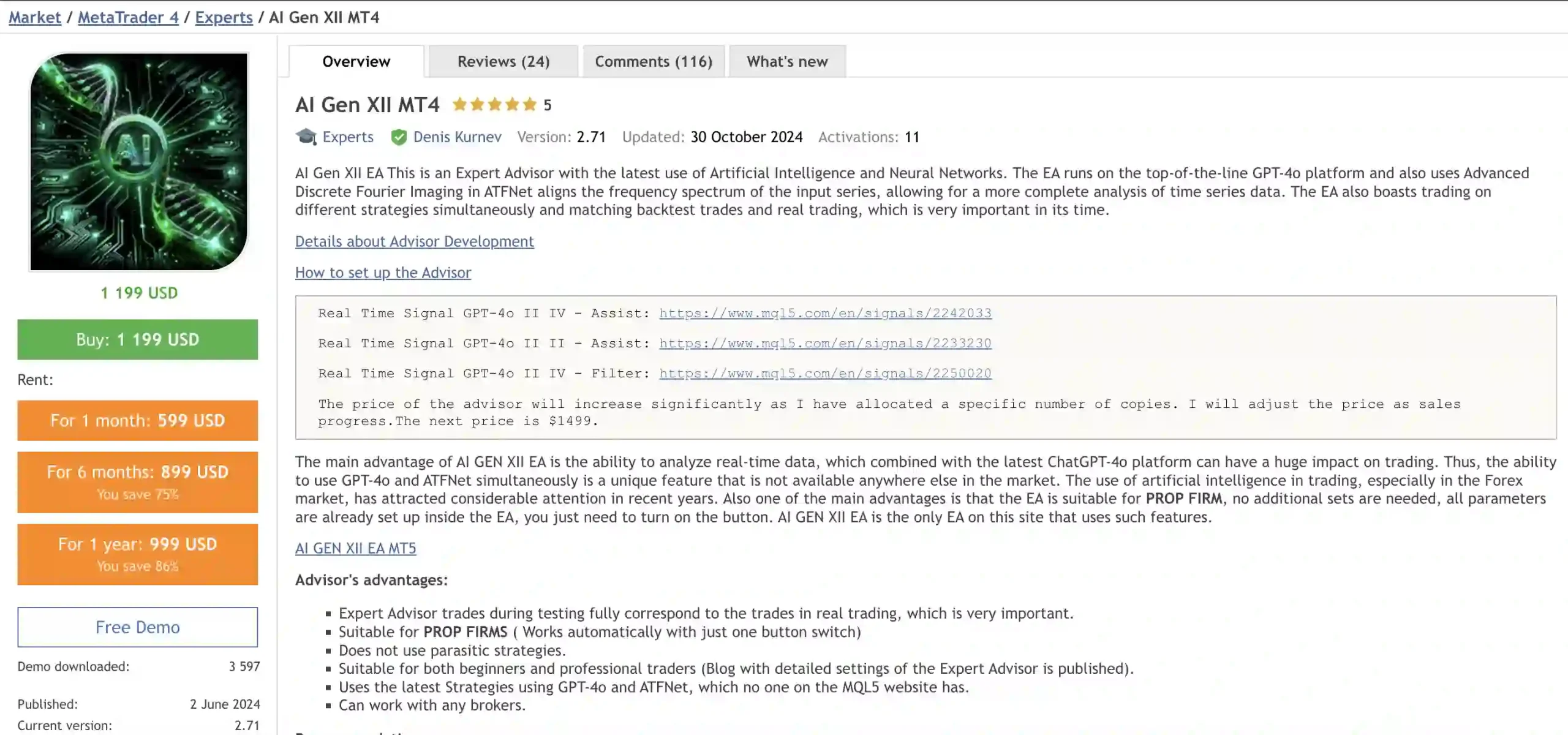Rent for 1 month at 599 USD

point(138,420)
